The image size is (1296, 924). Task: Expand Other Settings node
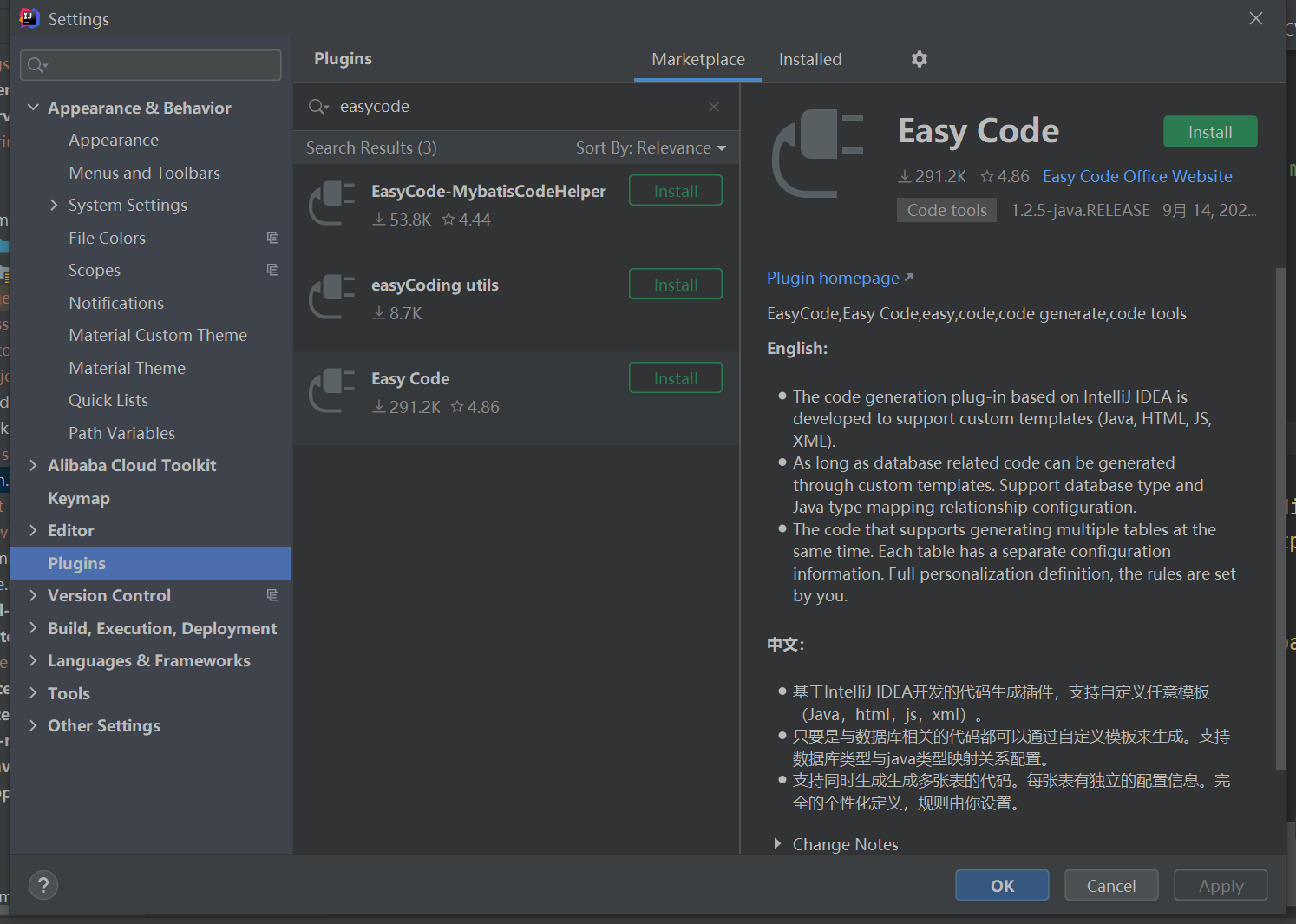[34, 725]
